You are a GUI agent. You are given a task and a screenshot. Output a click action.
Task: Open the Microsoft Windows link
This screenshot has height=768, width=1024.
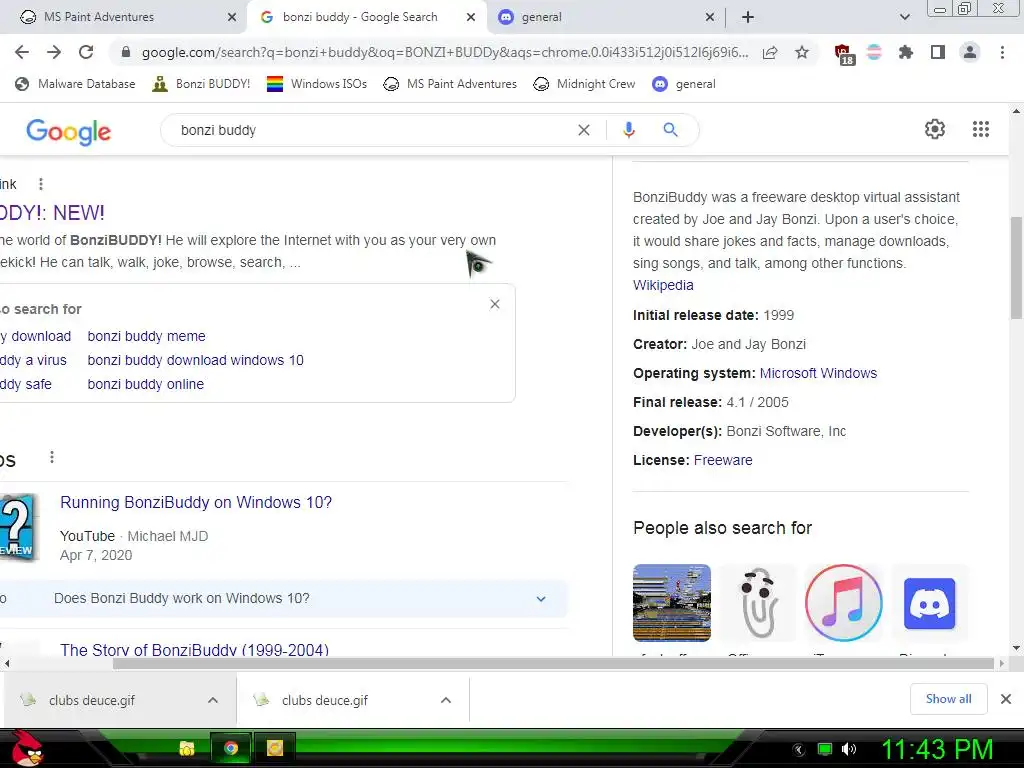point(818,374)
